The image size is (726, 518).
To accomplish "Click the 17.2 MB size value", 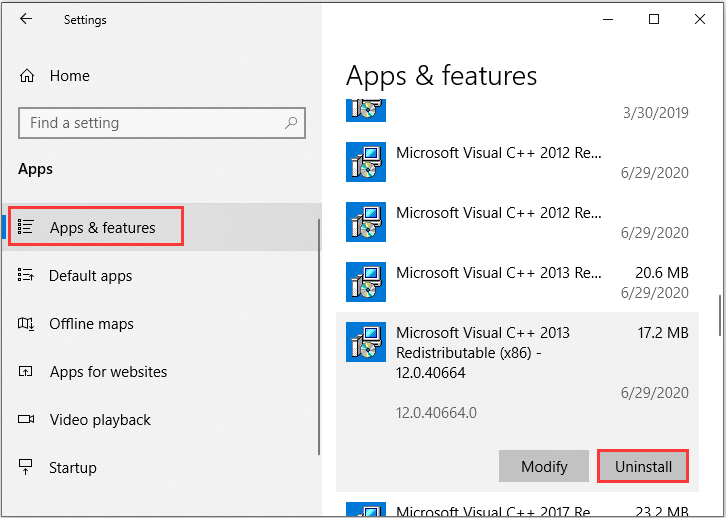I will pos(663,333).
